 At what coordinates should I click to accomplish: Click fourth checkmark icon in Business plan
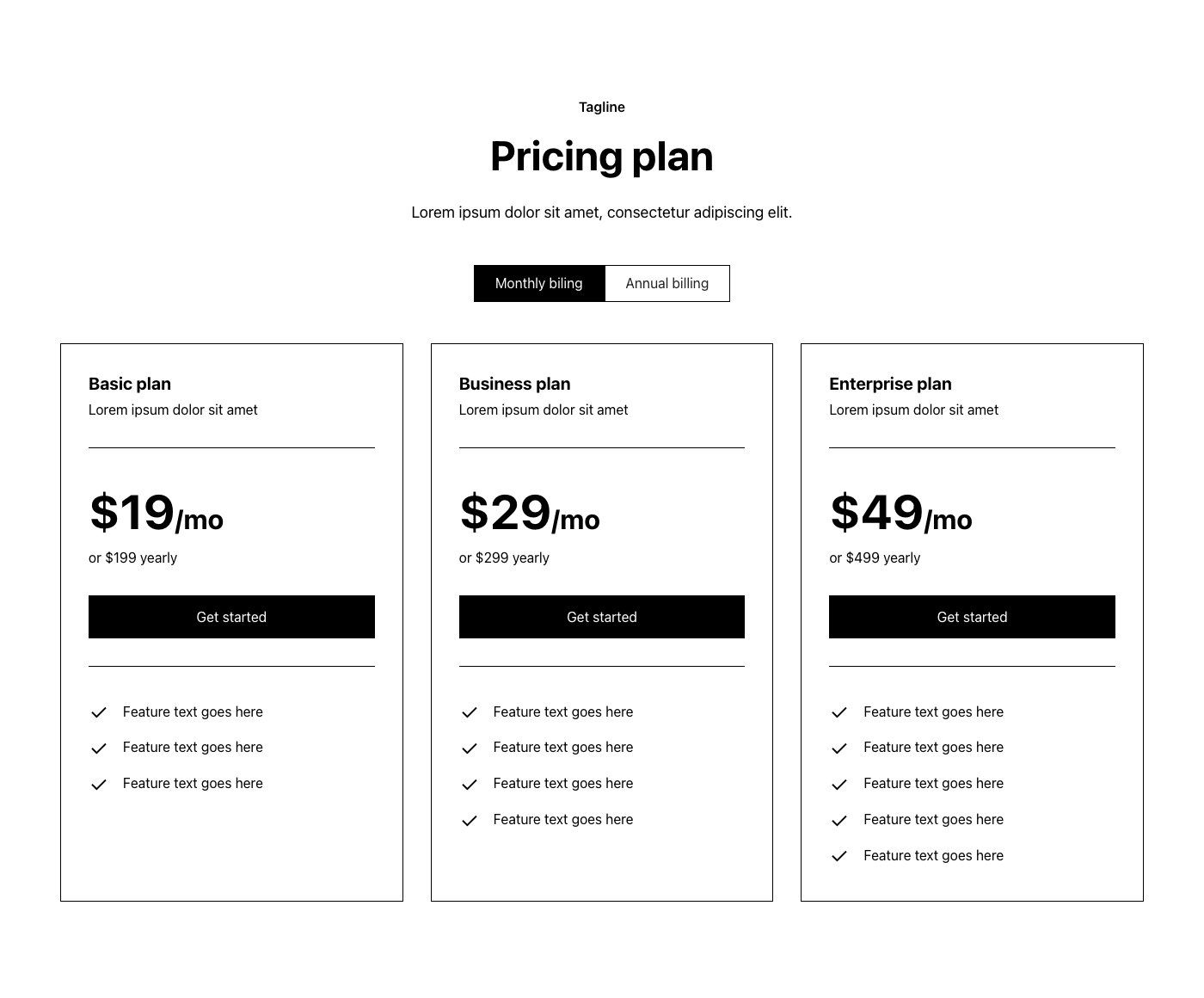pyautogui.click(x=470, y=821)
